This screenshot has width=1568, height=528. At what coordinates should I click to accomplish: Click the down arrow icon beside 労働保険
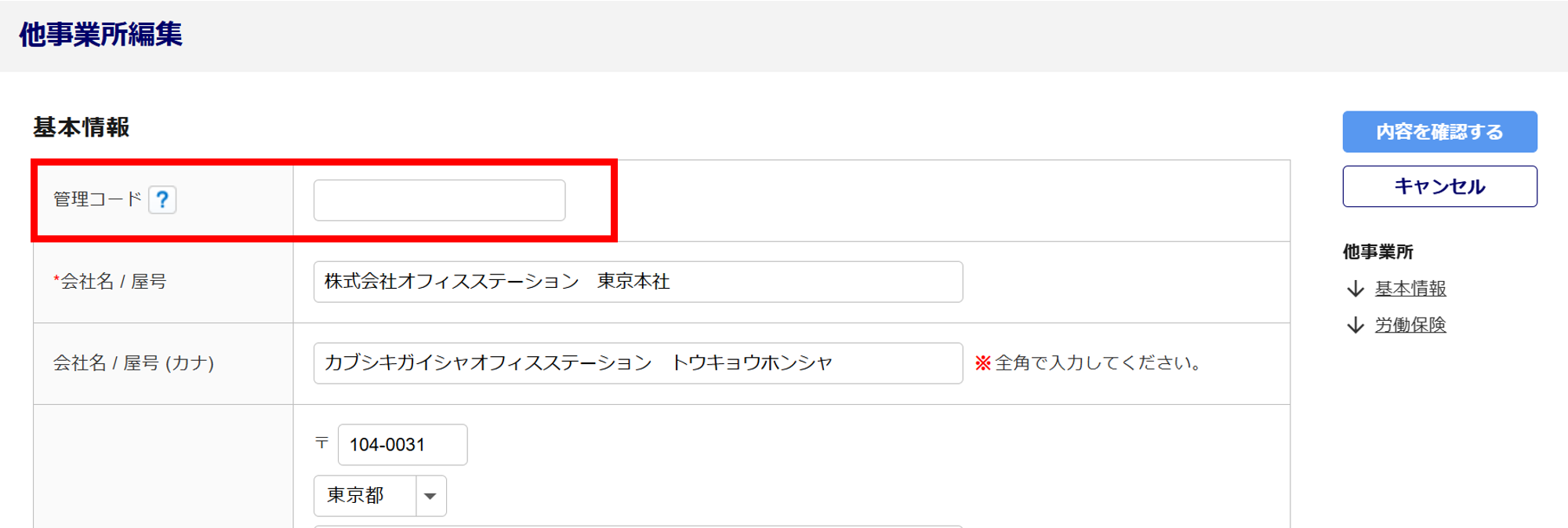(1356, 325)
